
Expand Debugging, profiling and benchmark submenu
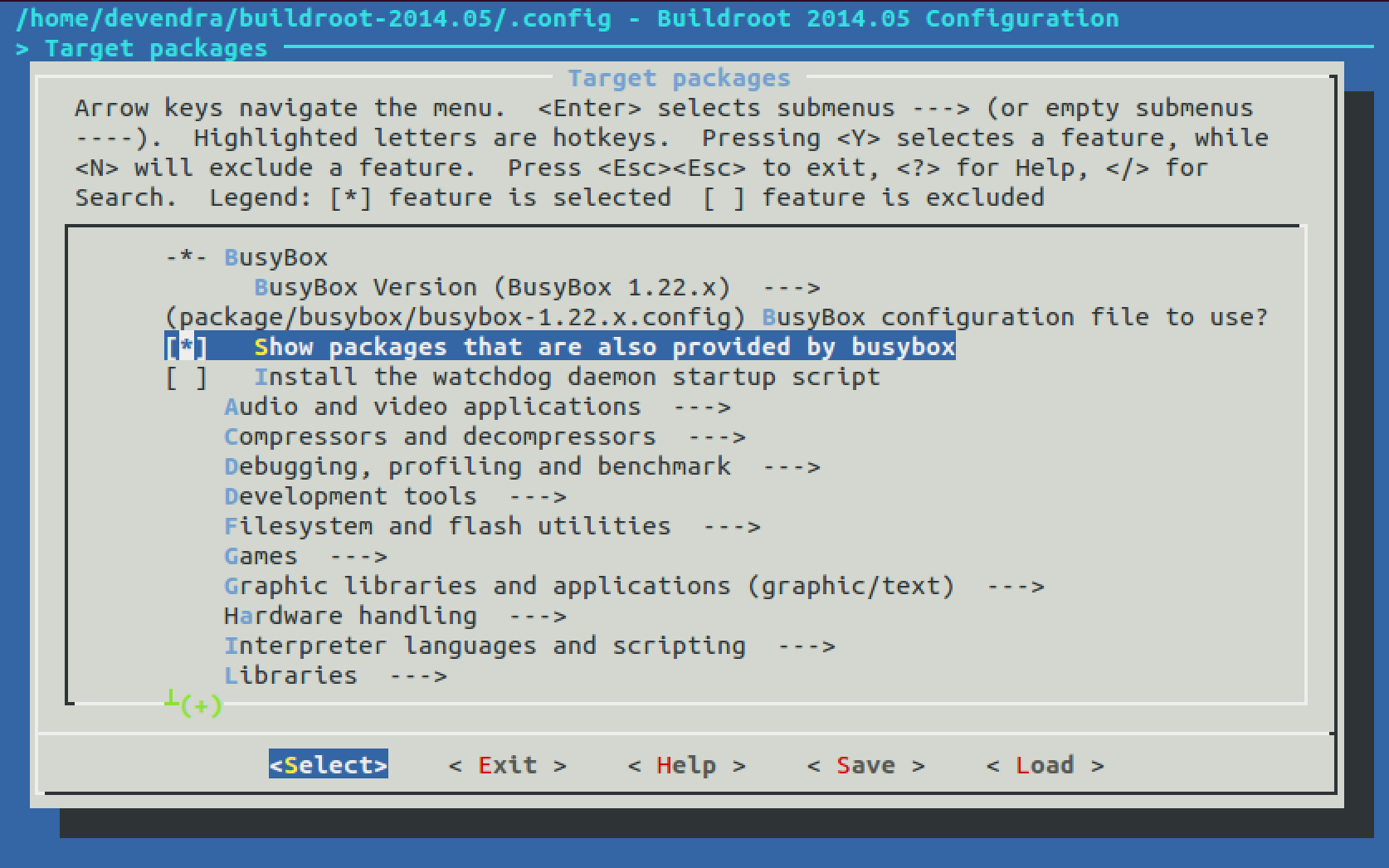[522, 466]
